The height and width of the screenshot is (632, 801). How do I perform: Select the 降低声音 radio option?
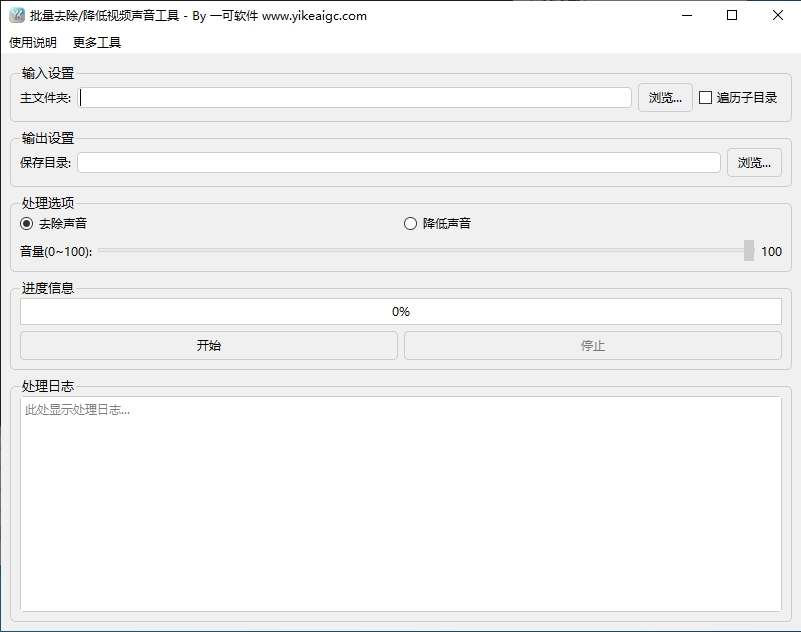[x=409, y=223]
